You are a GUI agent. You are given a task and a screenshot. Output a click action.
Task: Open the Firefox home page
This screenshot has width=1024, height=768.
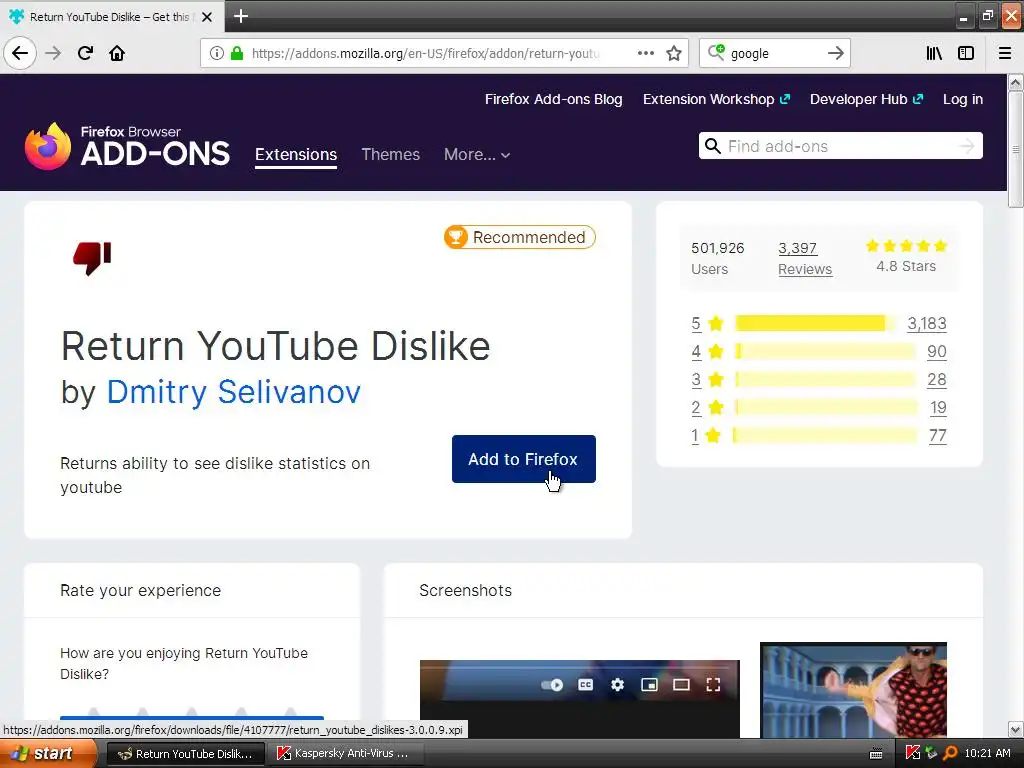click(x=117, y=53)
